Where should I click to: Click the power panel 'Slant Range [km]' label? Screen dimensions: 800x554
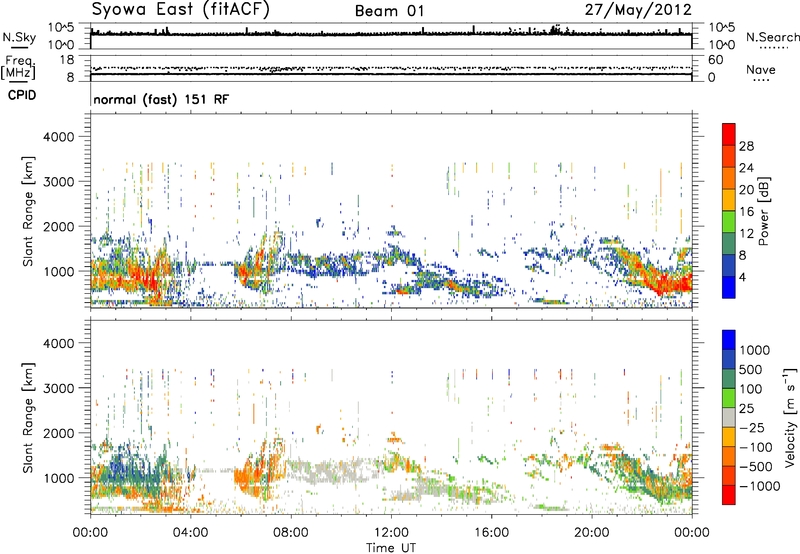pyautogui.click(x=28, y=211)
